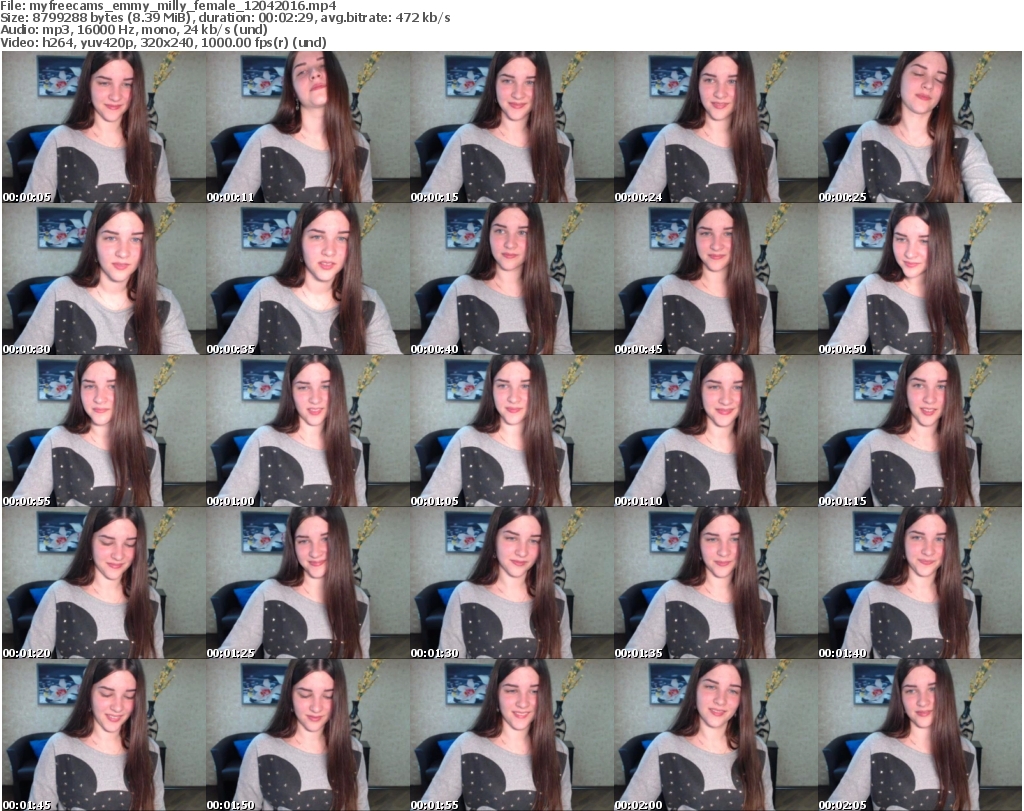This screenshot has width=1024, height=811.
Task: Click the frame at 00:01:05
Action: pyautogui.click(x=511, y=431)
